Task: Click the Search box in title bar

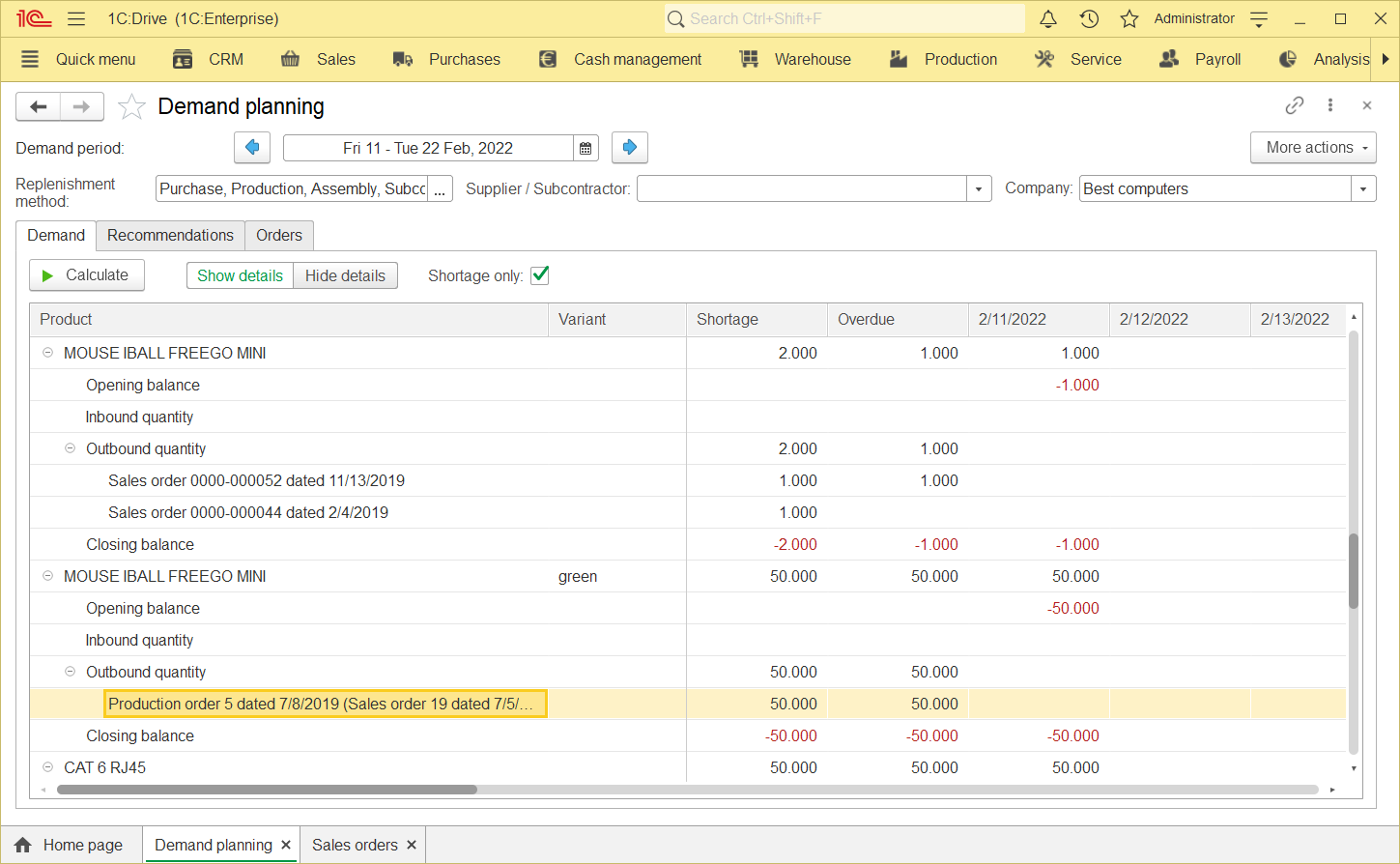Action: (x=844, y=18)
